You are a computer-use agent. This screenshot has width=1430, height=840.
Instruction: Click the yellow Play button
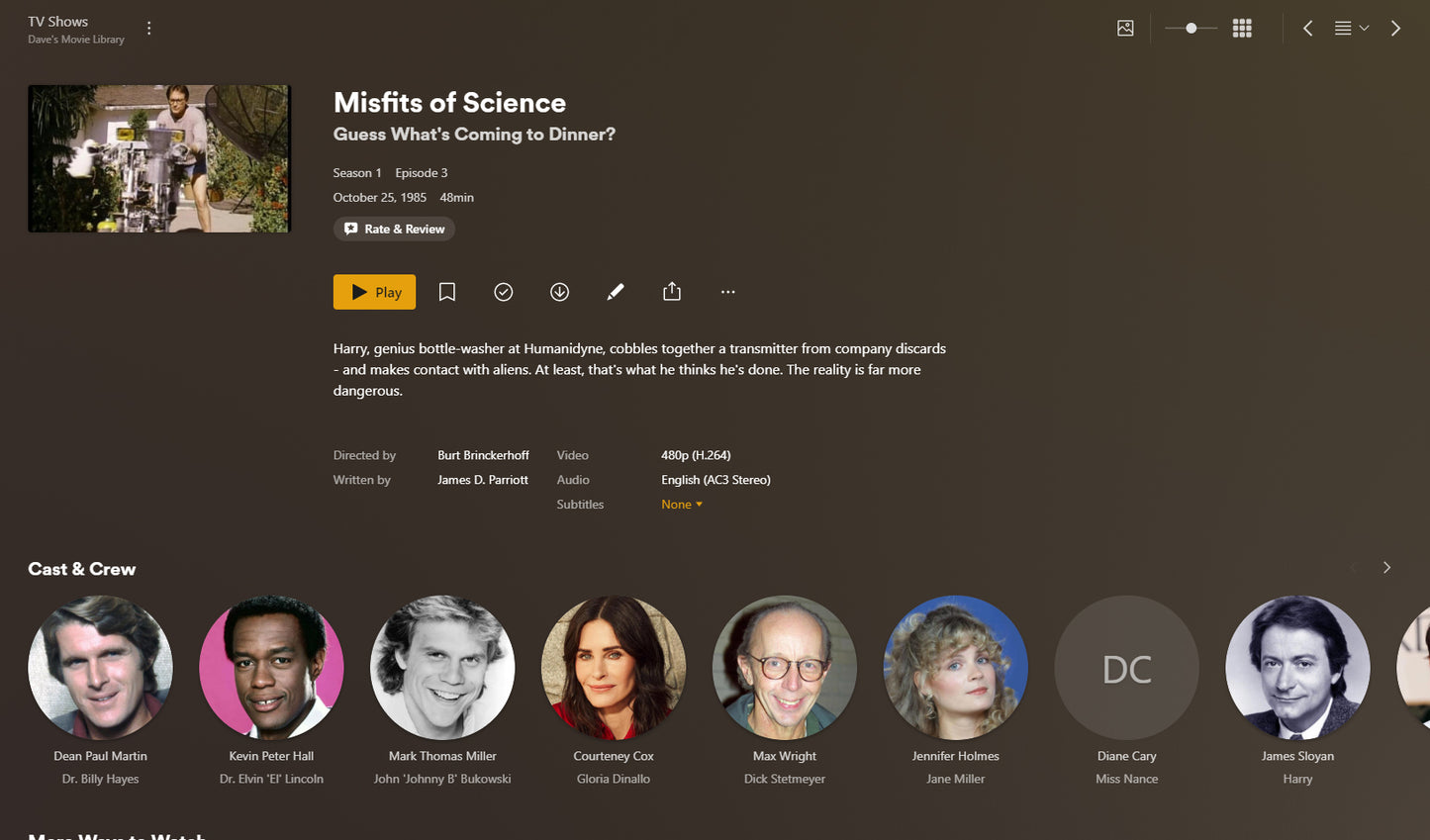click(374, 292)
